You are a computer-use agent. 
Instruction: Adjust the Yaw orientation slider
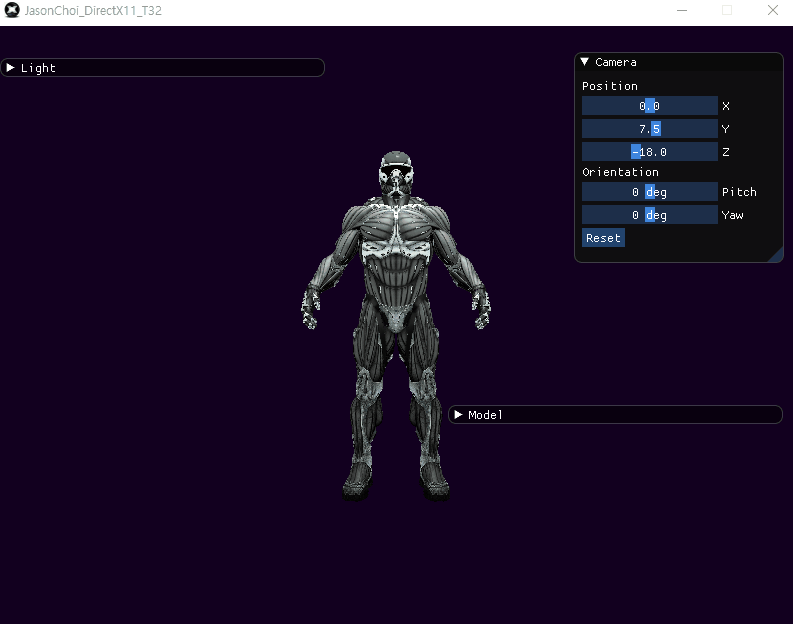[649, 215]
